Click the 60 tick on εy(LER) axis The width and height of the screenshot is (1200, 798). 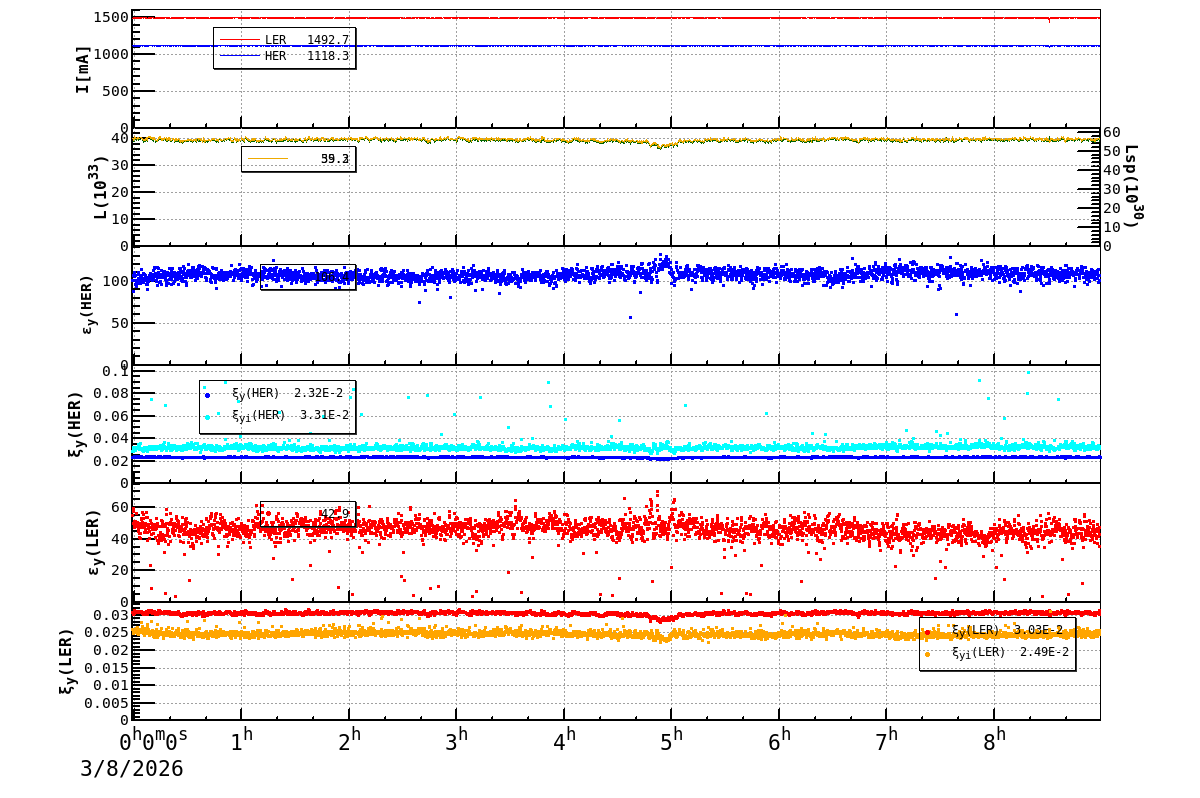(120, 508)
